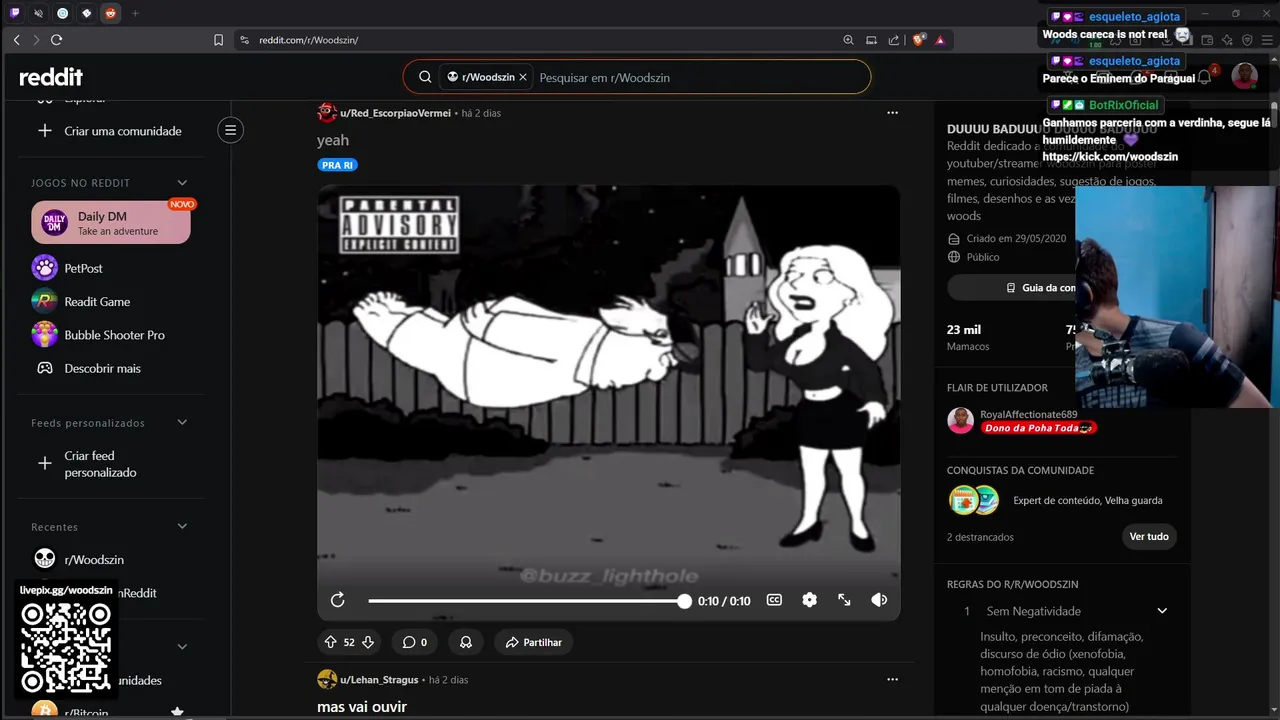This screenshot has width=1280, height=720.
Task: Collapse rule Sem Negatividade
Action: point(1162,611)
